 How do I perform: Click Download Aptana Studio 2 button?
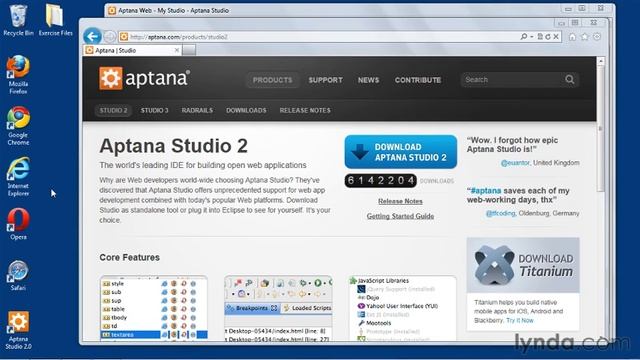400,152
